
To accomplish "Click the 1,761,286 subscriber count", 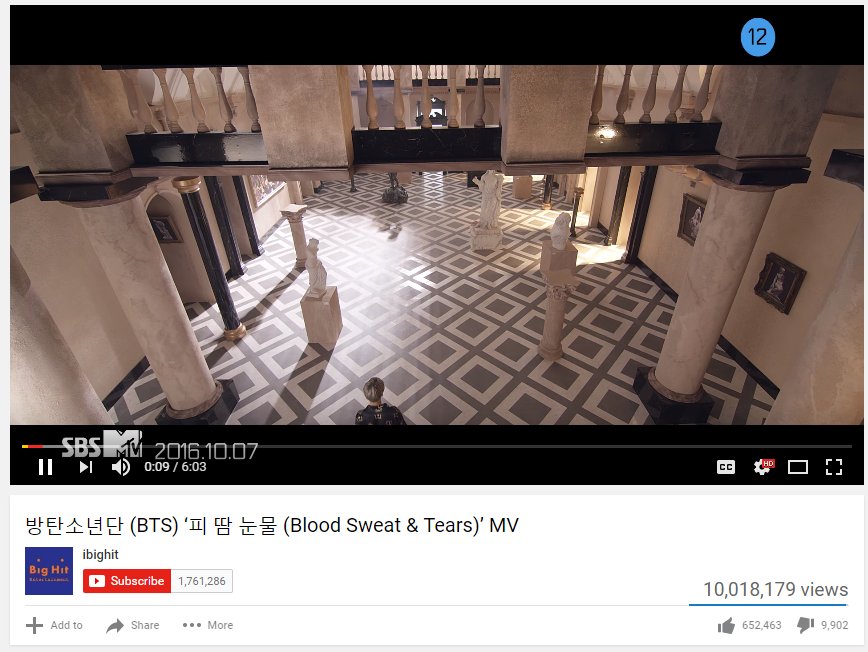I will coord(202,581).
